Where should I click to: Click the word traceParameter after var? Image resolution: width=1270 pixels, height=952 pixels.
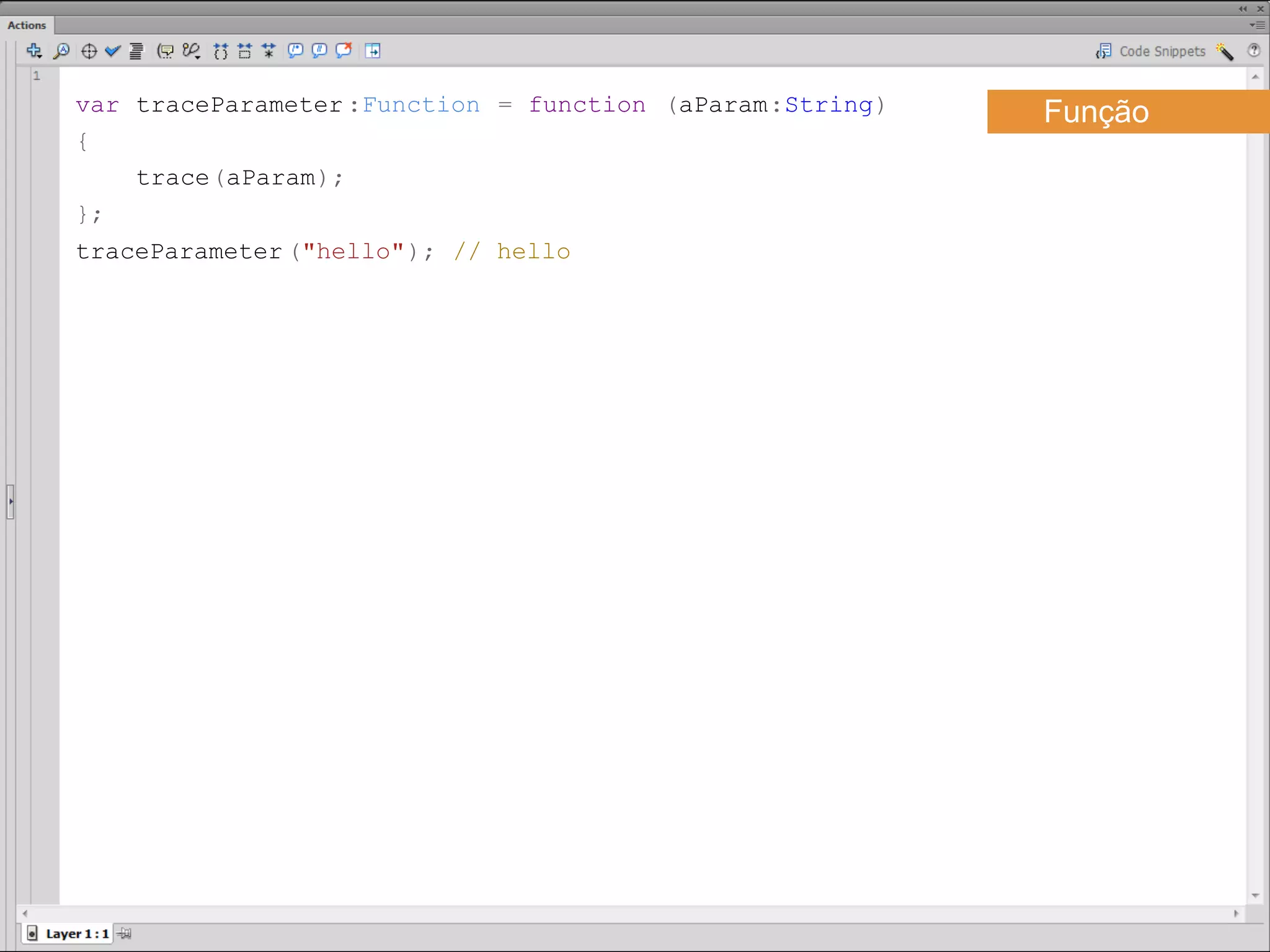(x=239, y=105)
